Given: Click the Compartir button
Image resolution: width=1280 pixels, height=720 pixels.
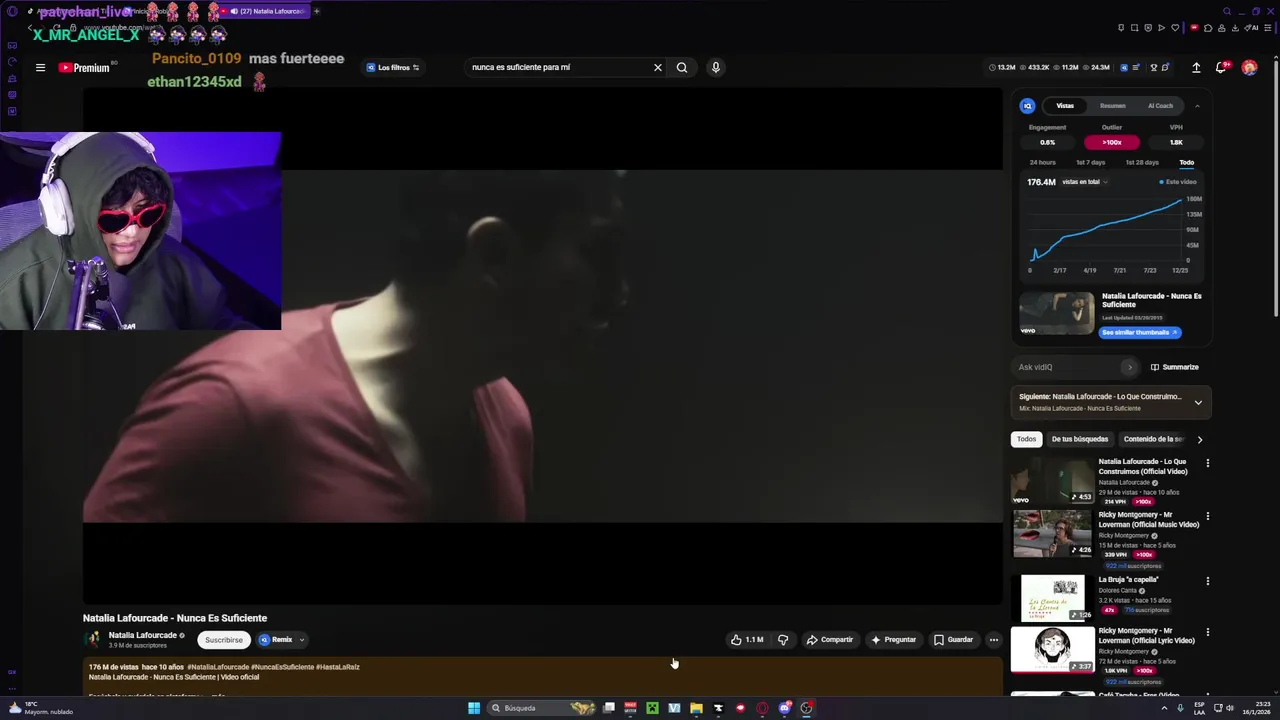Looking at the screenshot, I should (830, 640).
